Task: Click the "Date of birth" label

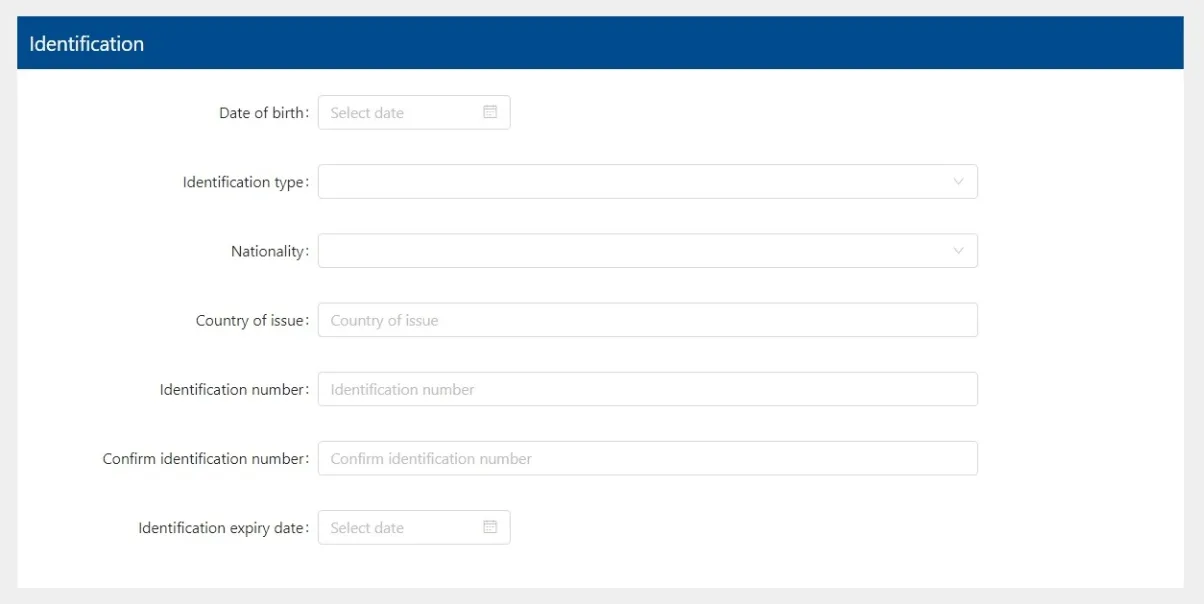Action: [x=262, y=113]
